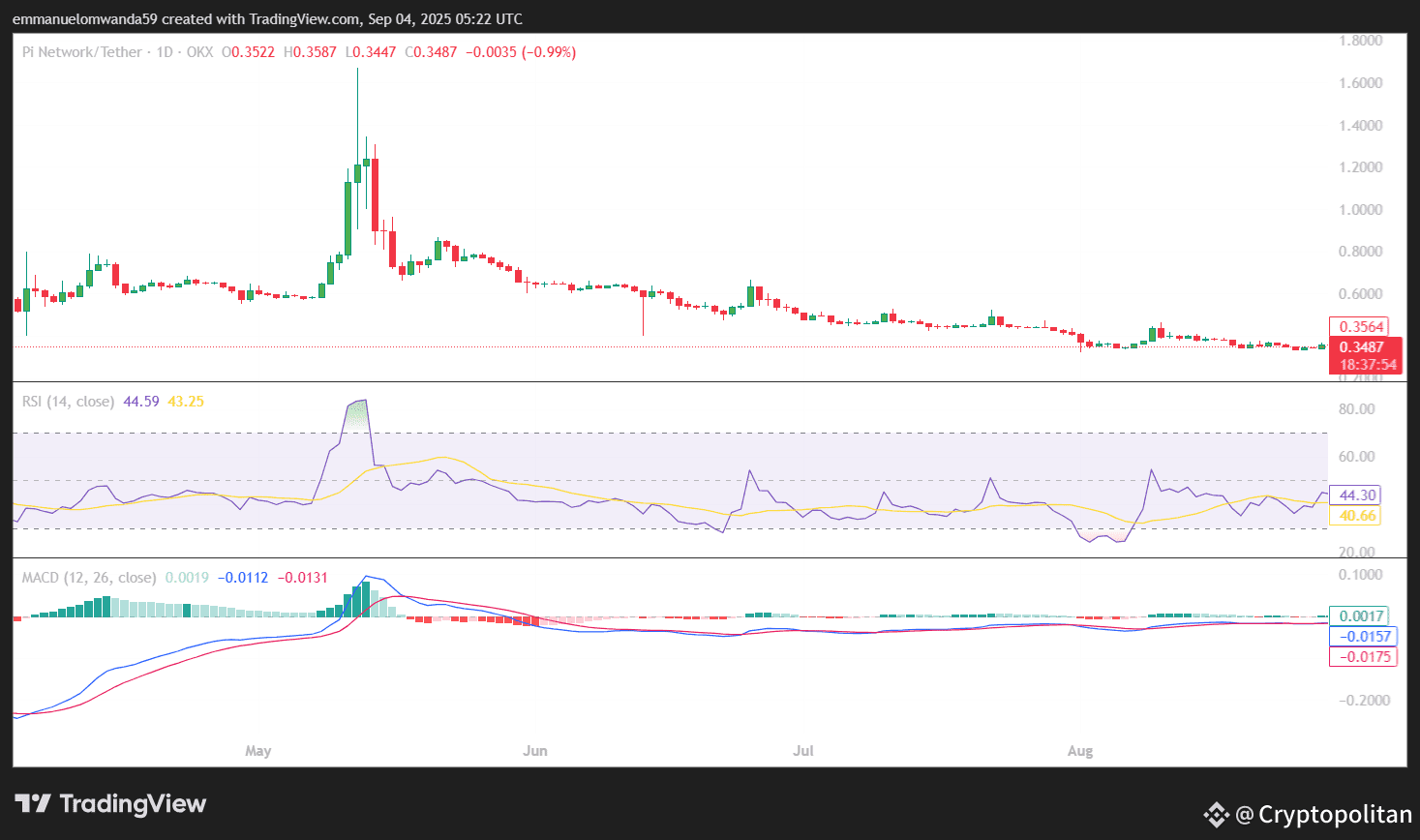Viewport: 1420px width, 840px height.
Task: Click the MACD (12, 26, close) indicator label
Action: (x=89, y=578)
